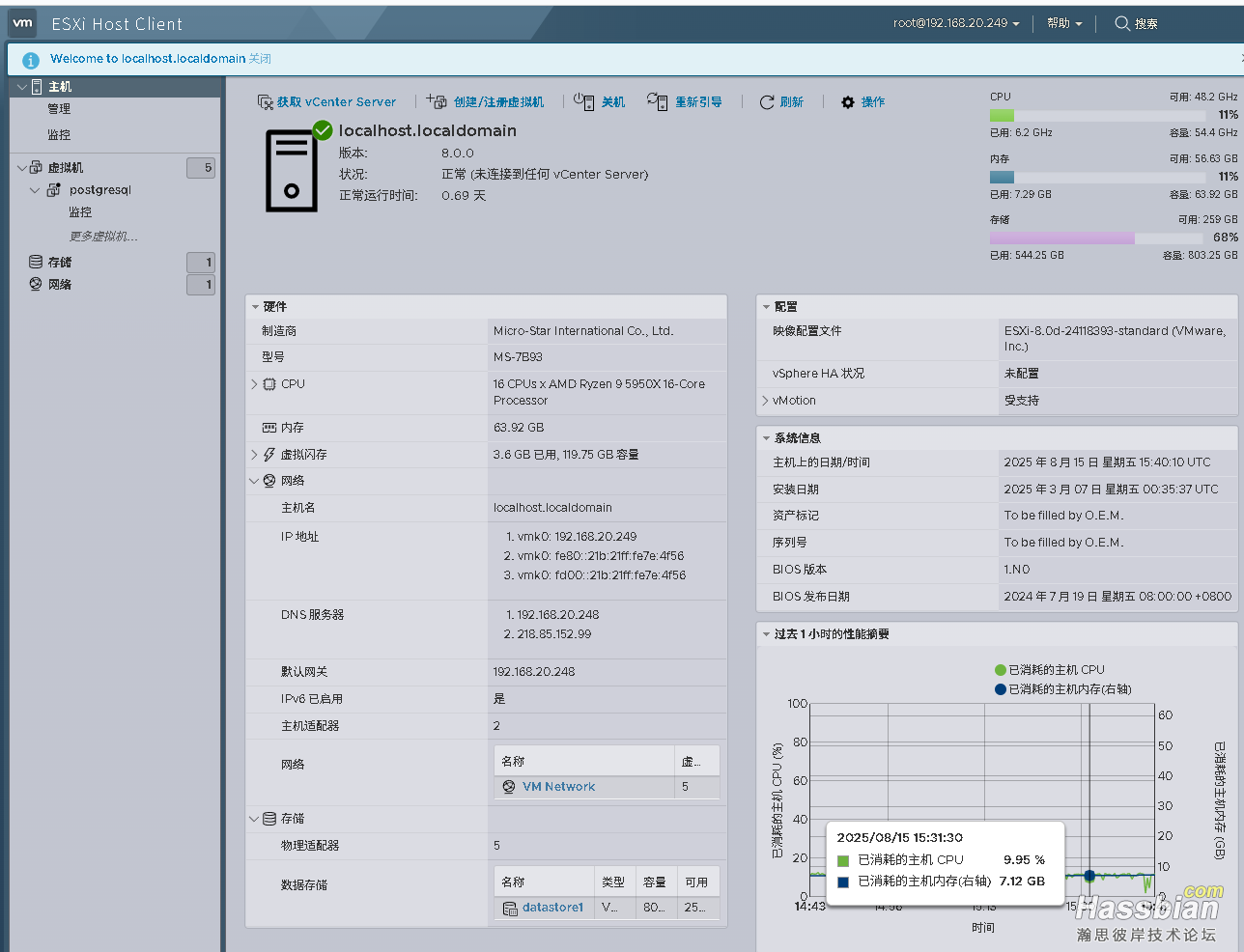Click the postgresql VM icon
Image resolution: width=1244 pixels, height=952 pixels.
(54, 190)
